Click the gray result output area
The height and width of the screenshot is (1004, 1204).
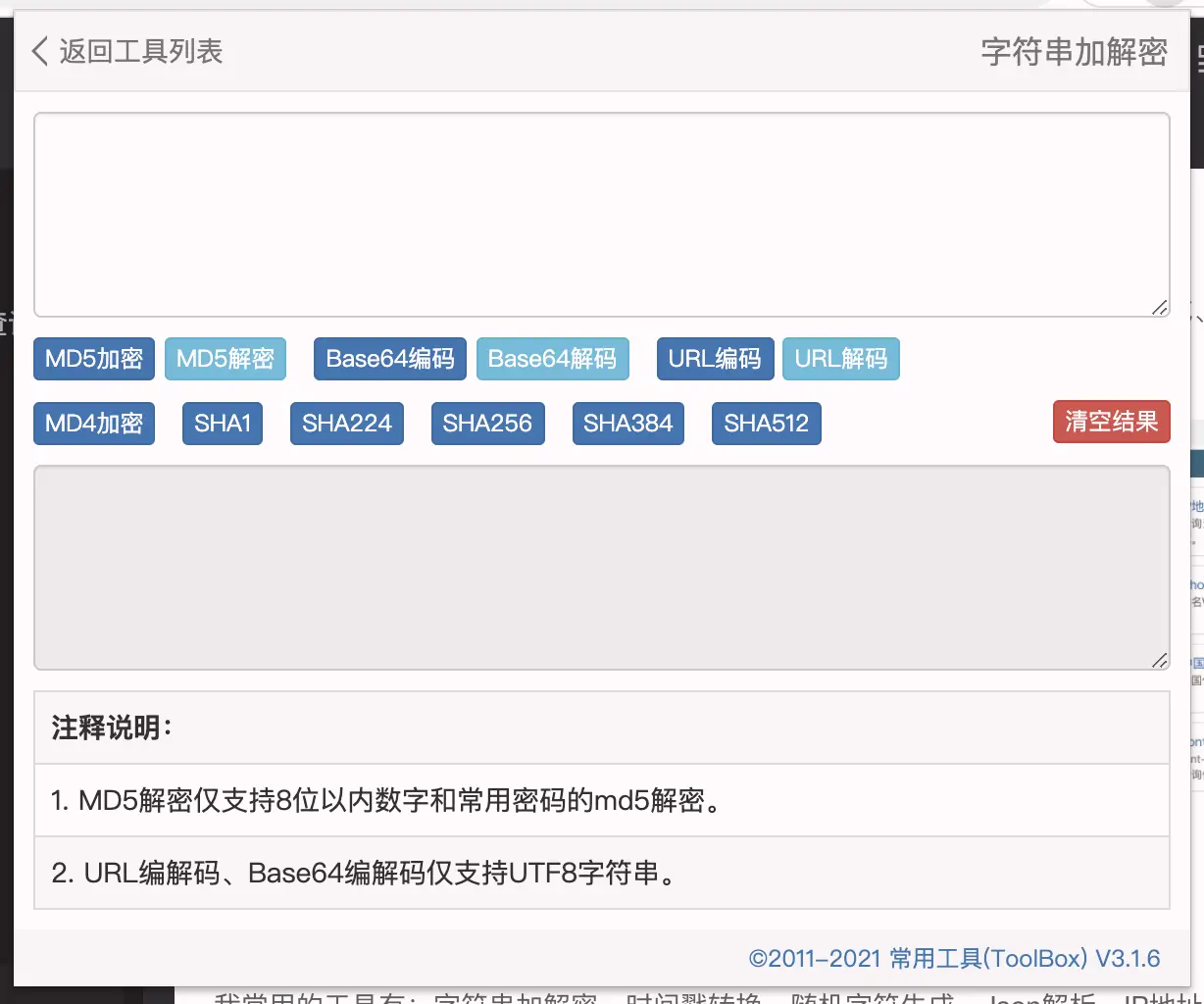(601, 567)
